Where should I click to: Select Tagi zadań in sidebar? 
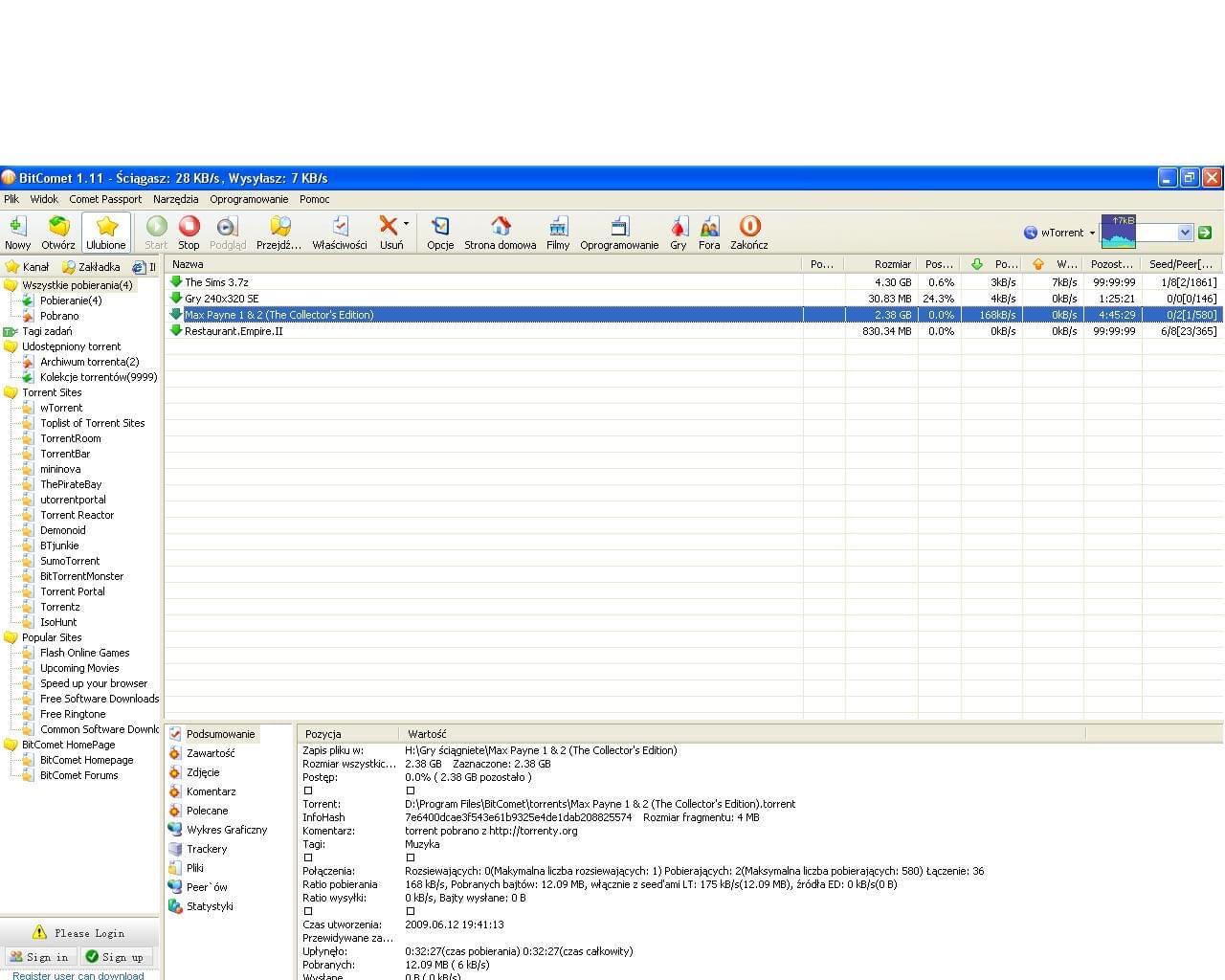click(47, 331)
